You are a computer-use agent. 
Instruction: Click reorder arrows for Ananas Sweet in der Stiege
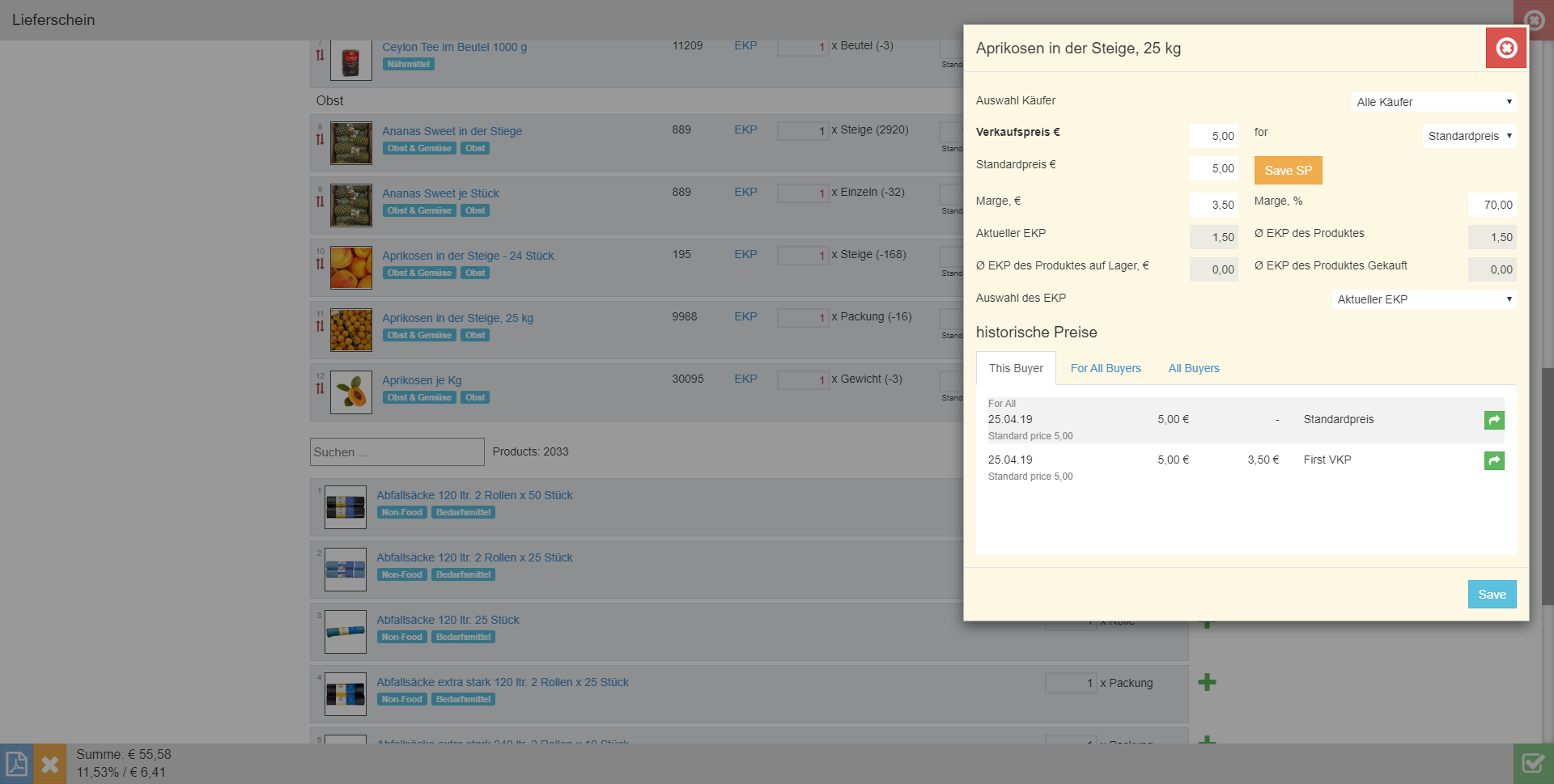click(320, 139)
